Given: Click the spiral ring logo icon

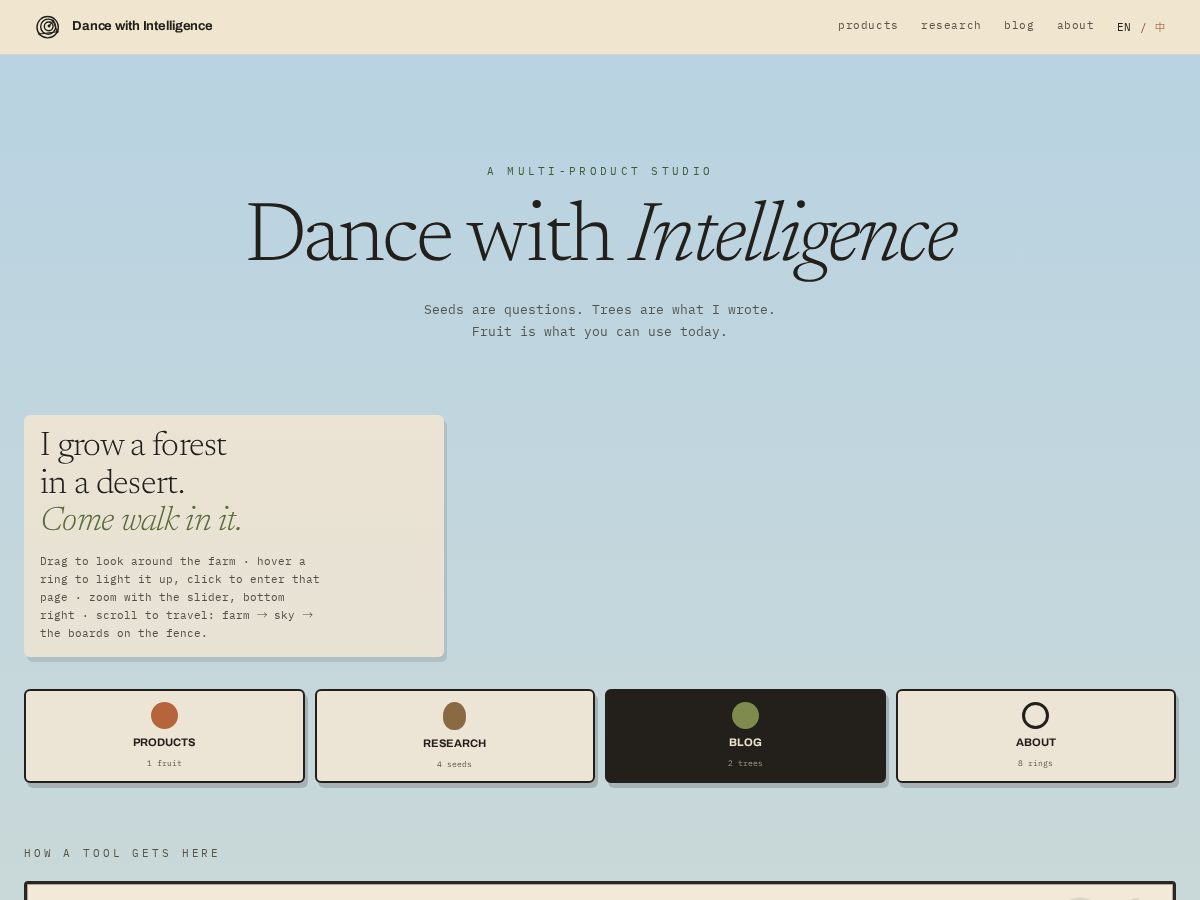Looking at the screenshot, I should (x=47, y=27).
